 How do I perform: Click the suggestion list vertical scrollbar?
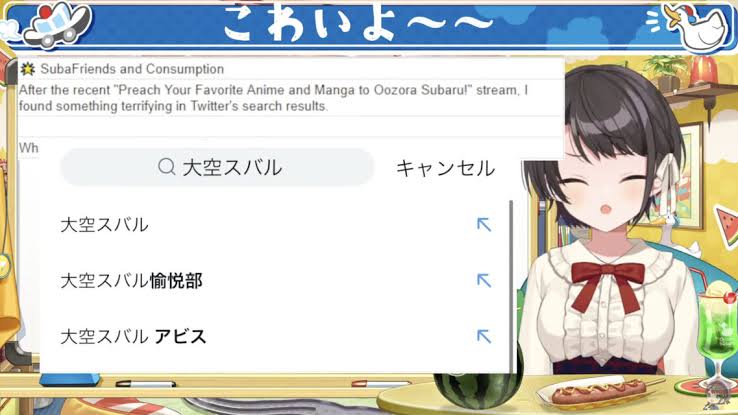511,287
